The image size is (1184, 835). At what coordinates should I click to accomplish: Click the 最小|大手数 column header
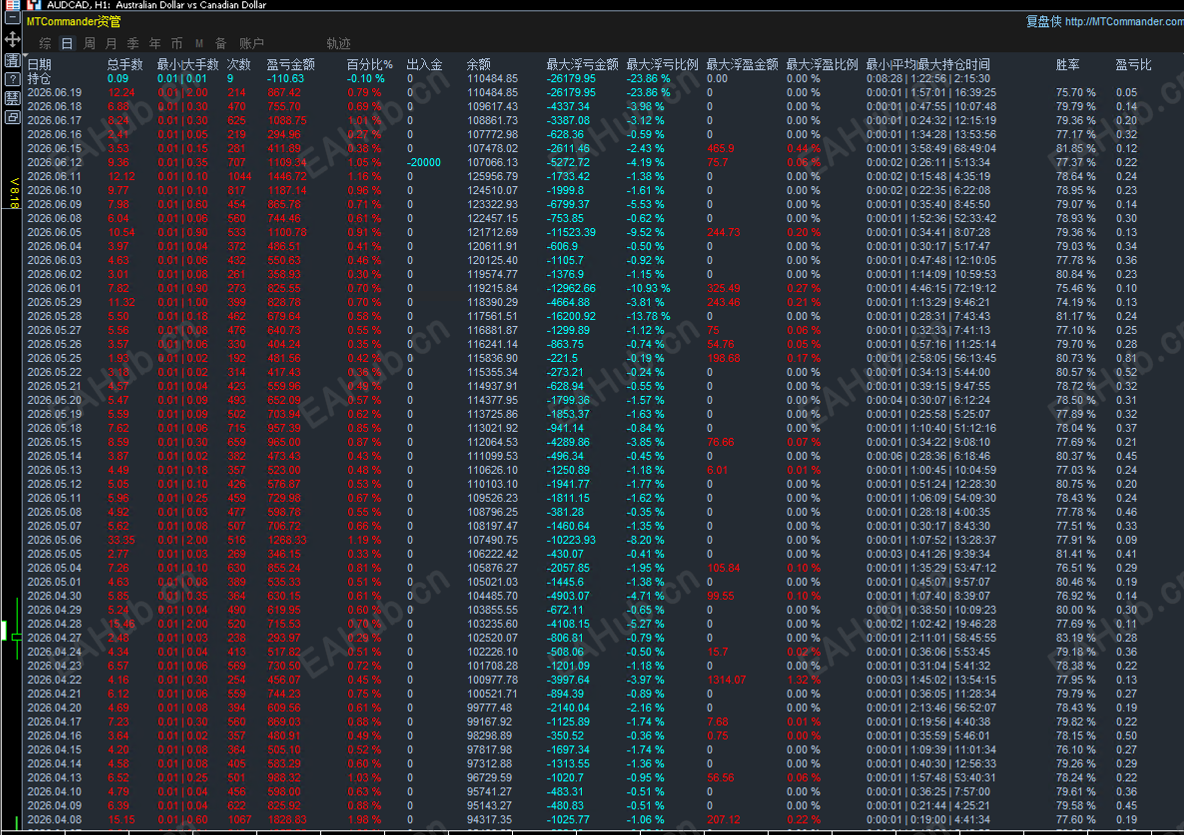(x=187, y=65)
